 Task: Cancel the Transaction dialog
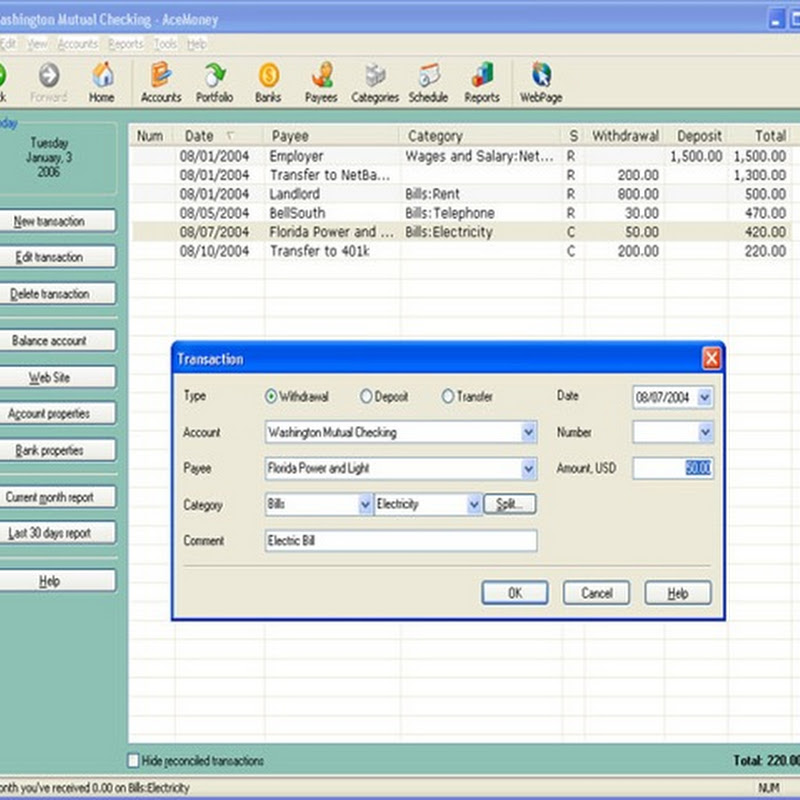(596, 593)
